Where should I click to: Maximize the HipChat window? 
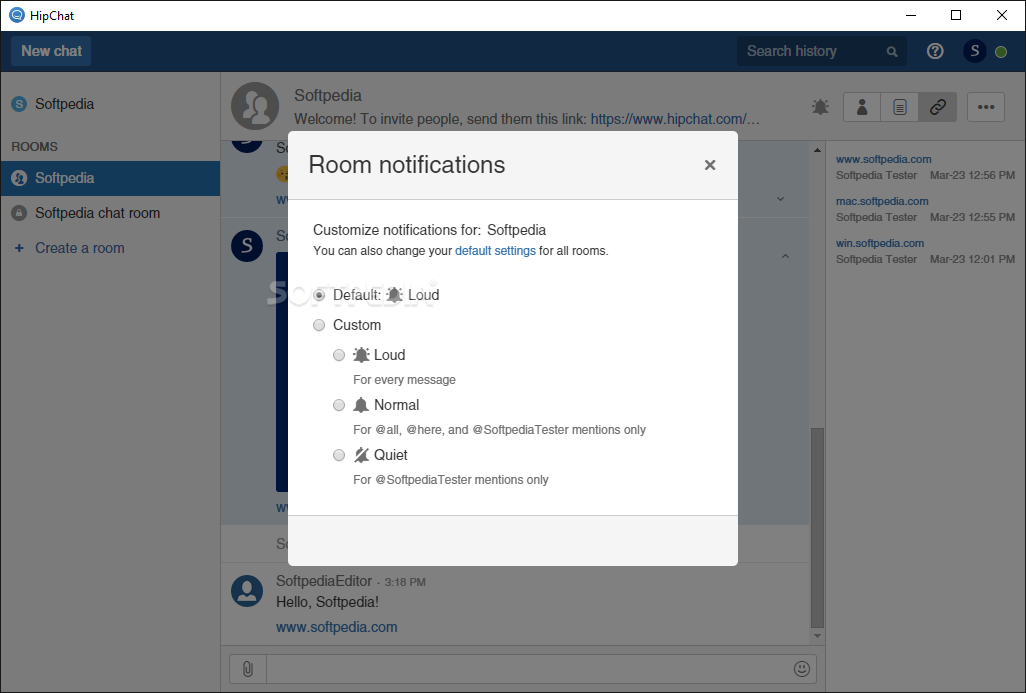click(x=956, y=15)
